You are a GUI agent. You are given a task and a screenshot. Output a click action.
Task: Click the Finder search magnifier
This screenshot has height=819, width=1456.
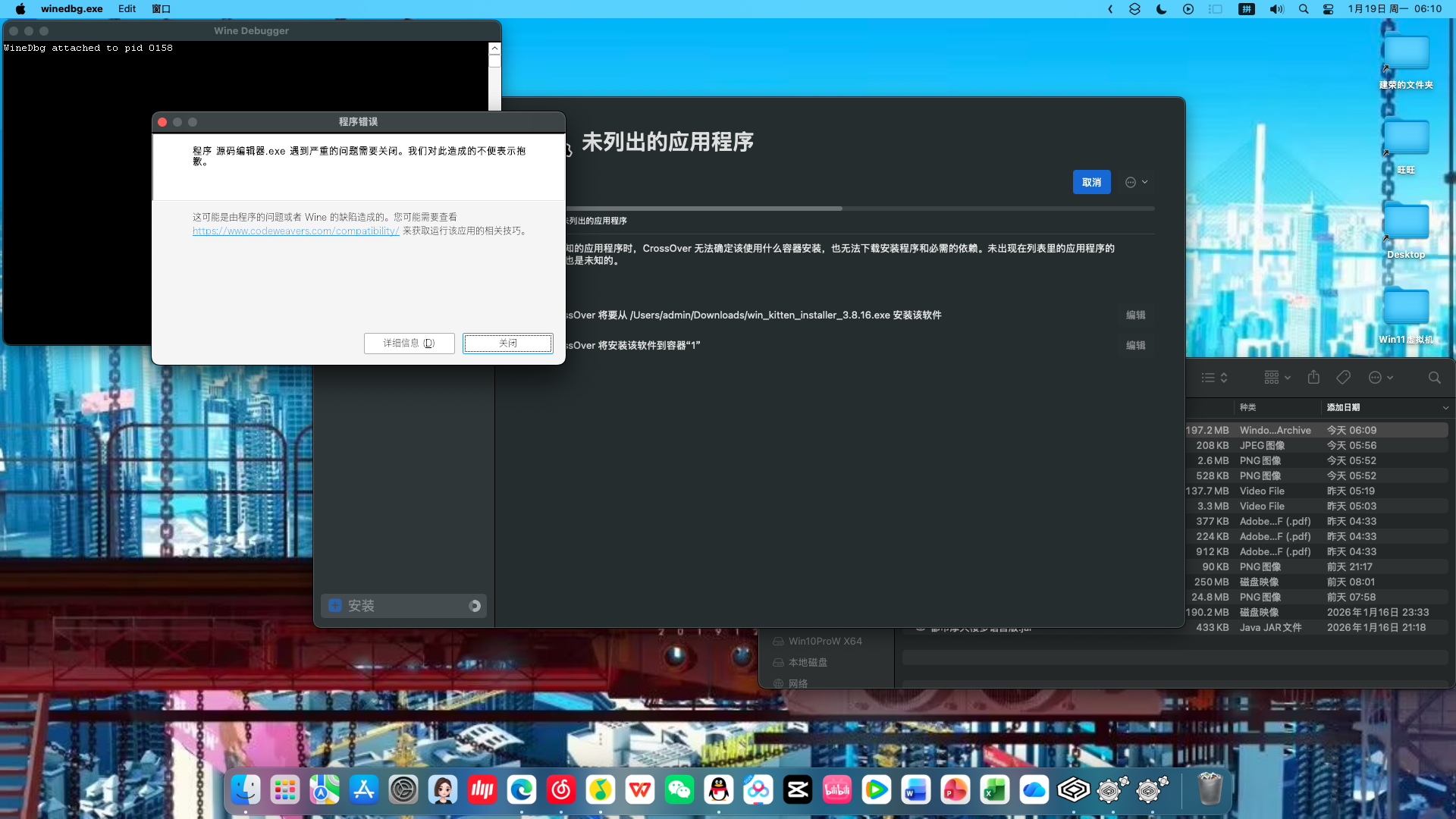(1434, 378)
